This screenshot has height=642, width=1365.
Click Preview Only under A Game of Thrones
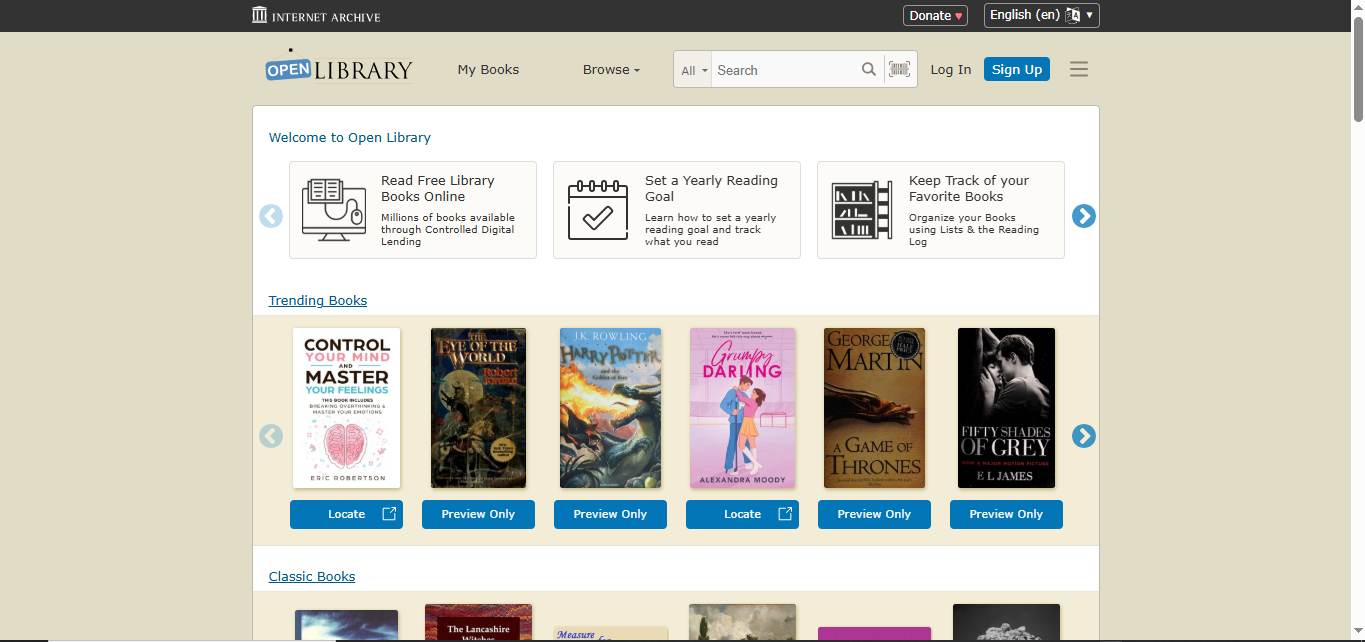tap(874, 514)
